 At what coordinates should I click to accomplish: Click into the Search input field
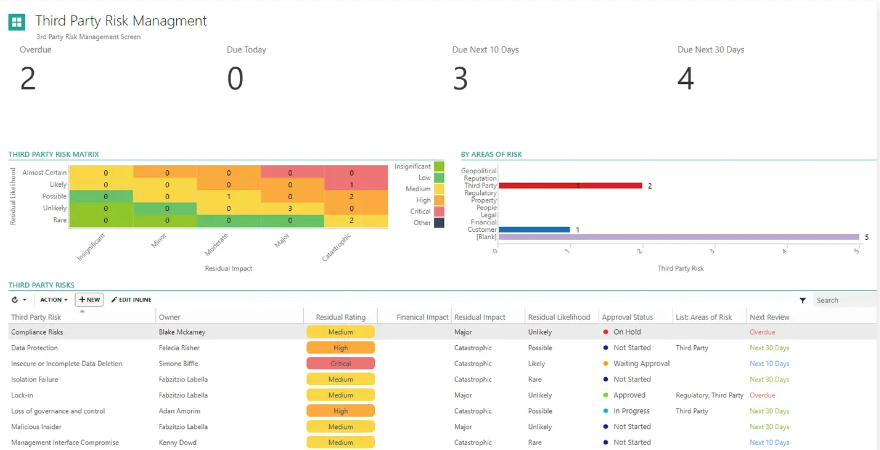point(845,300)
